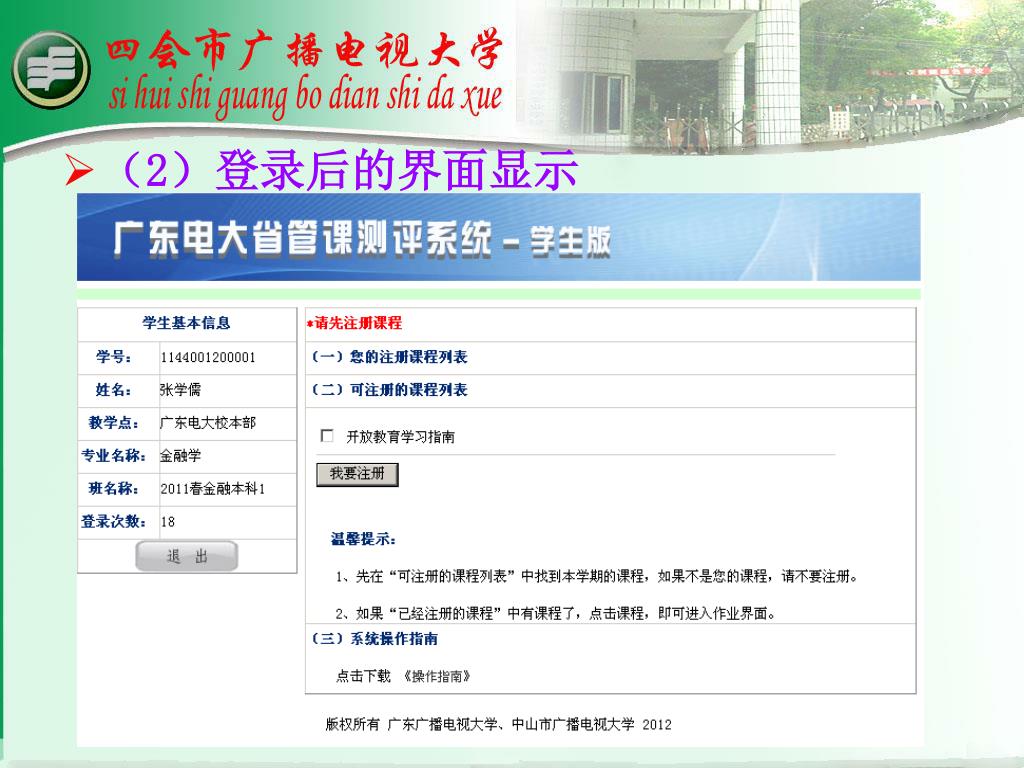Click the 学号 field label
The width and height of the screenshot is (1024, 768).
pos(114,357)
